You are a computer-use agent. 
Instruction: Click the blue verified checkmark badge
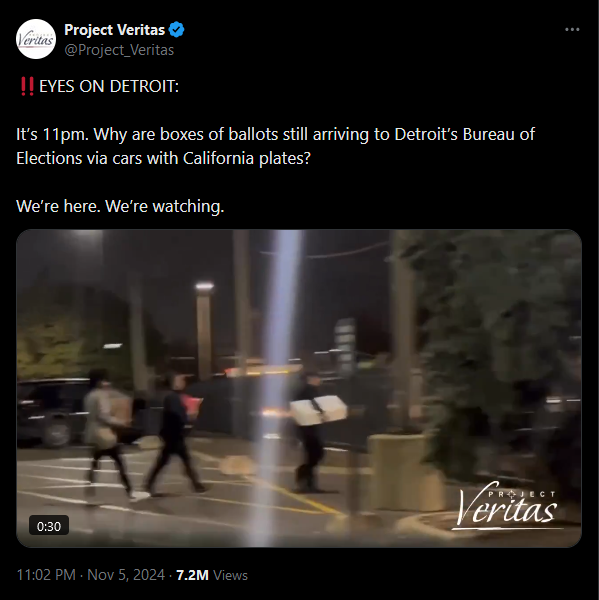176,30
